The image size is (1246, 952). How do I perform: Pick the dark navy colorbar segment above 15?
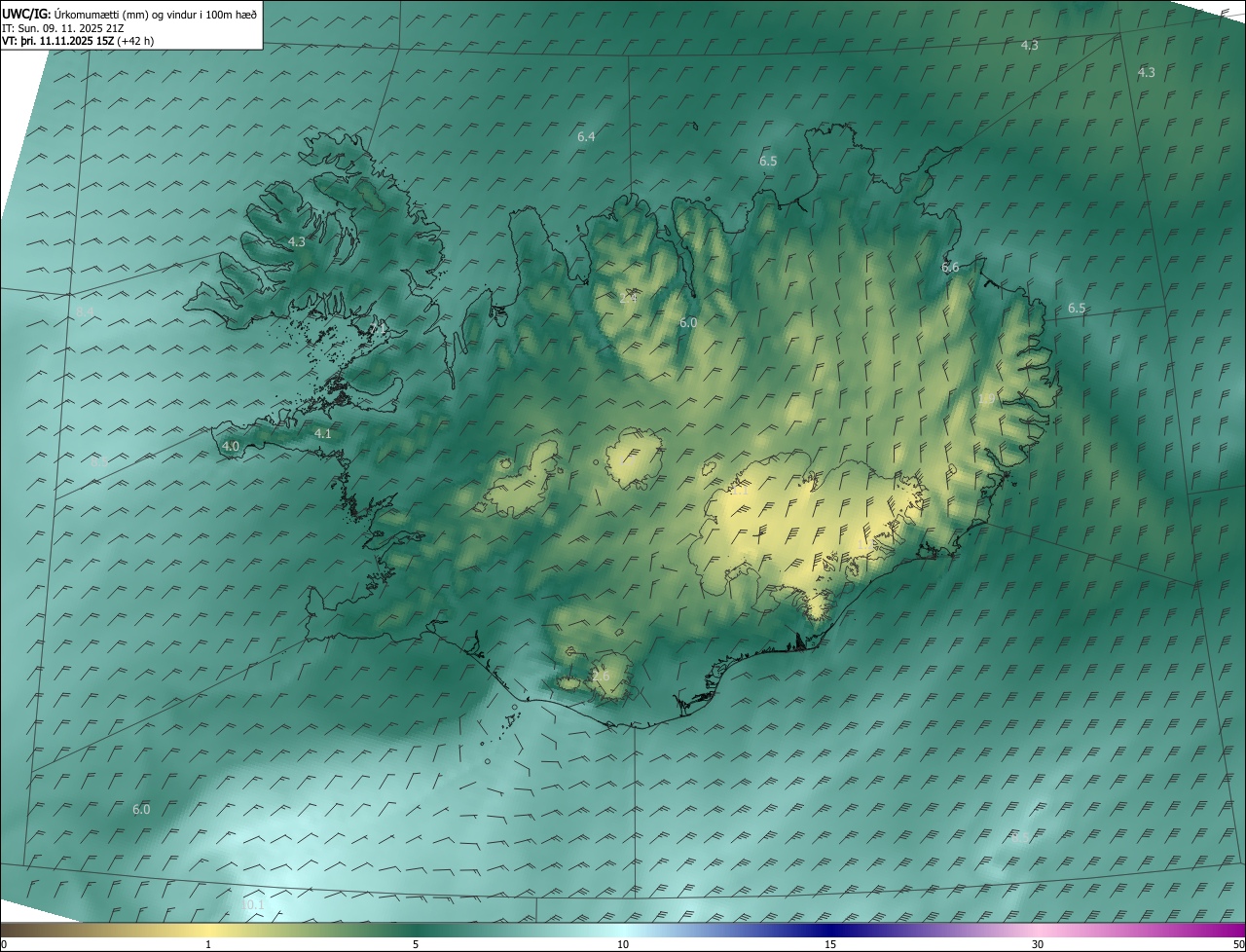(830, 930)
